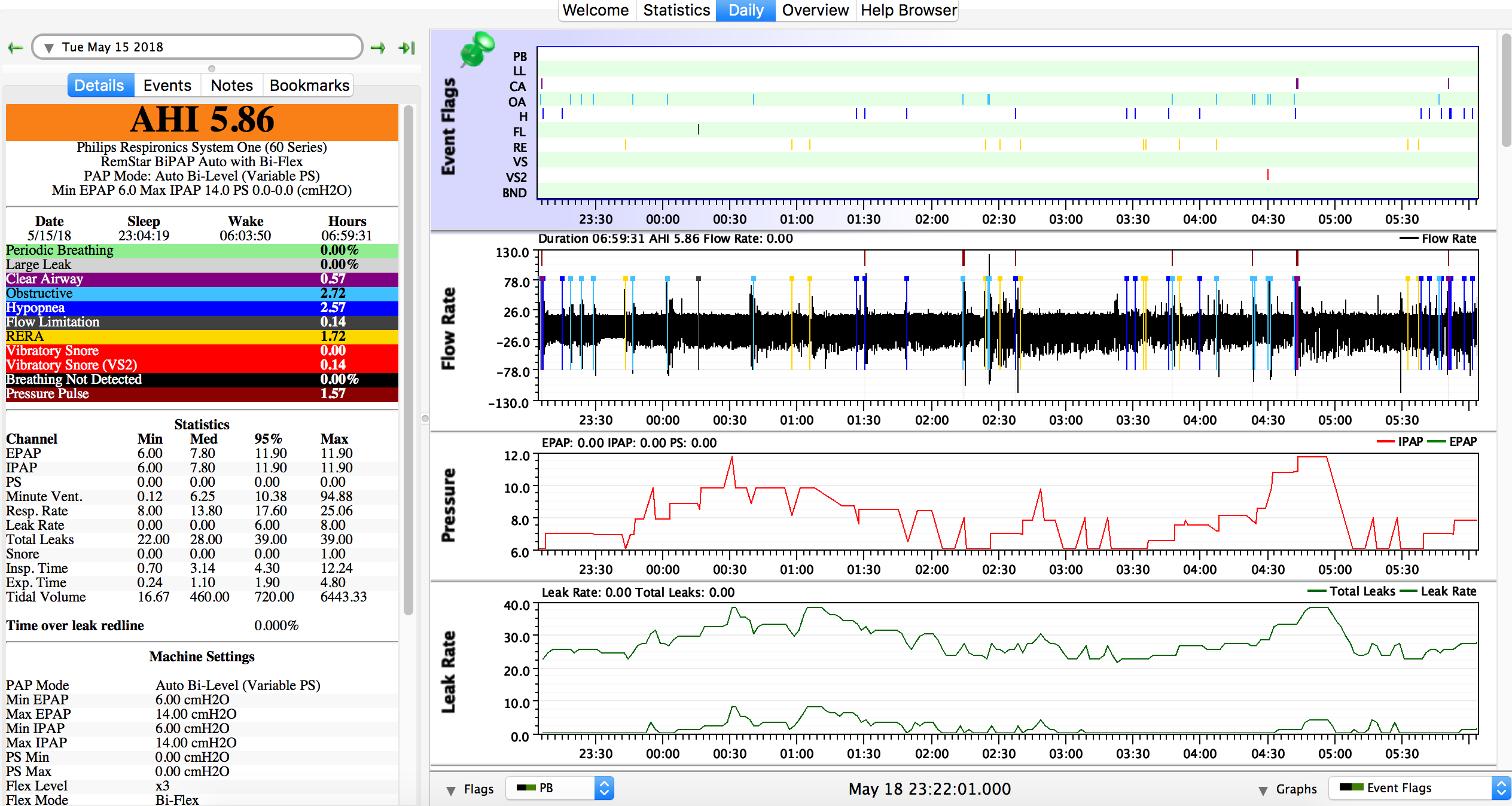Click the red VS2 event flag marker
Screen dimensions: 1512x806
click(1267, 175)
